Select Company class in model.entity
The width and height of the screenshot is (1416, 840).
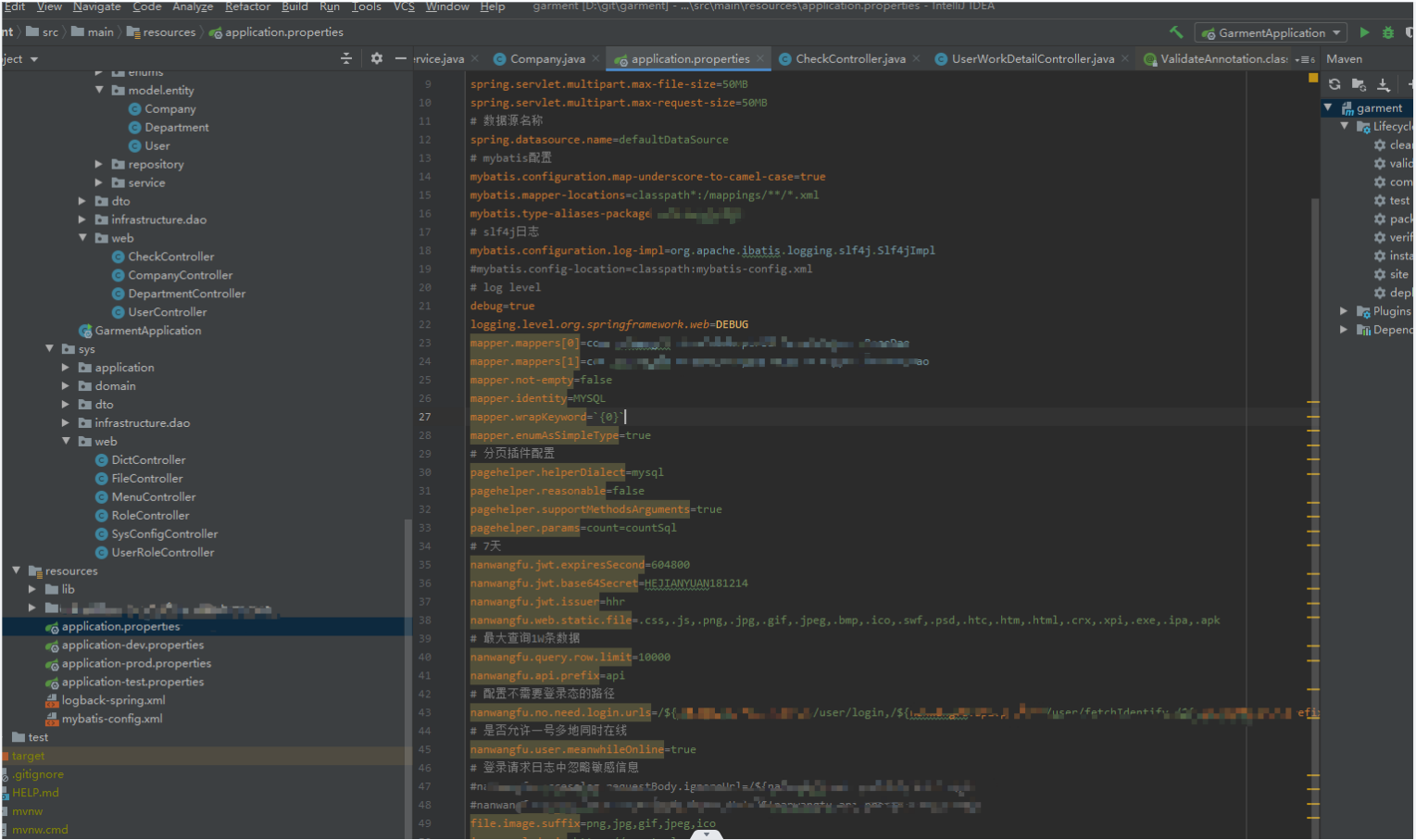tap(162, 109)
